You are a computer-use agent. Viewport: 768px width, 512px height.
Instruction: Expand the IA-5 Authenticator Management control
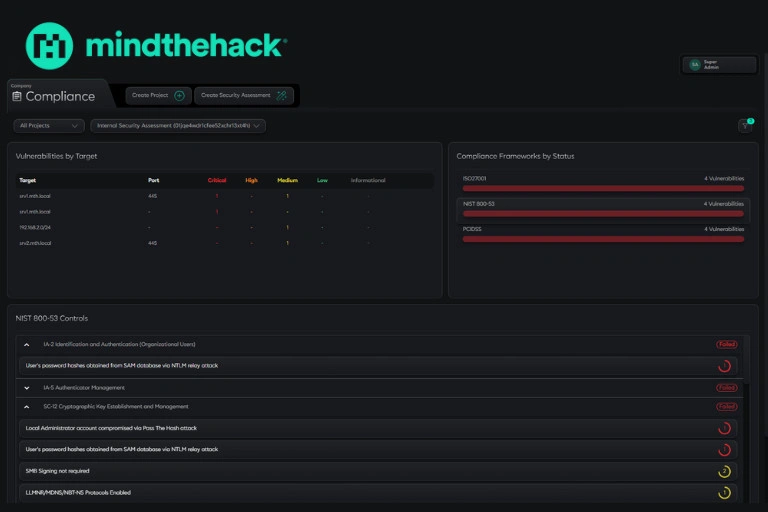coord(26,387)
